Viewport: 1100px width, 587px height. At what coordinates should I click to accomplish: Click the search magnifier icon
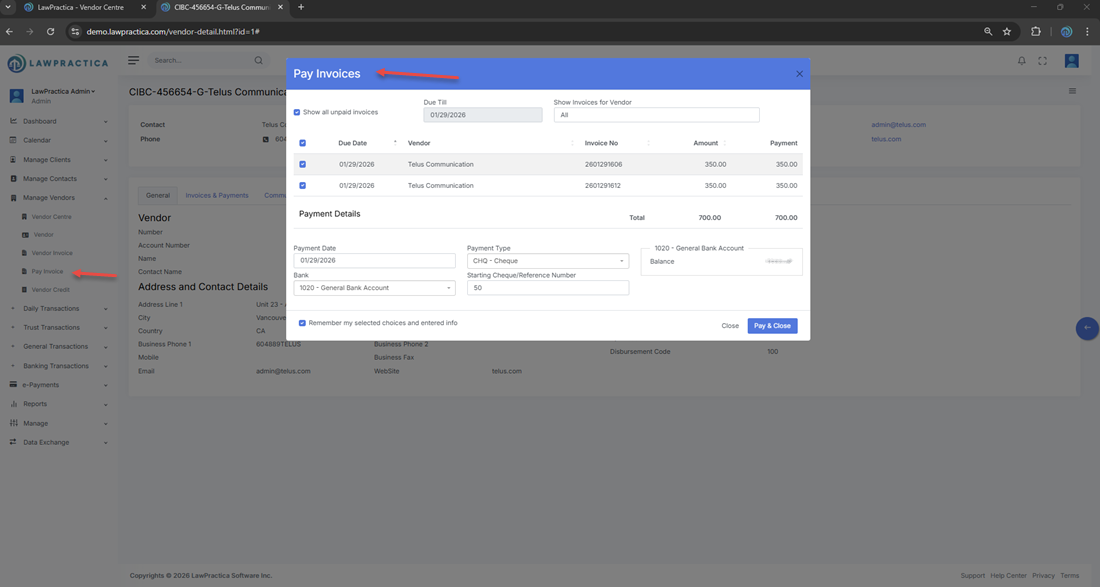pyautogui.click(x=258, y=61)
